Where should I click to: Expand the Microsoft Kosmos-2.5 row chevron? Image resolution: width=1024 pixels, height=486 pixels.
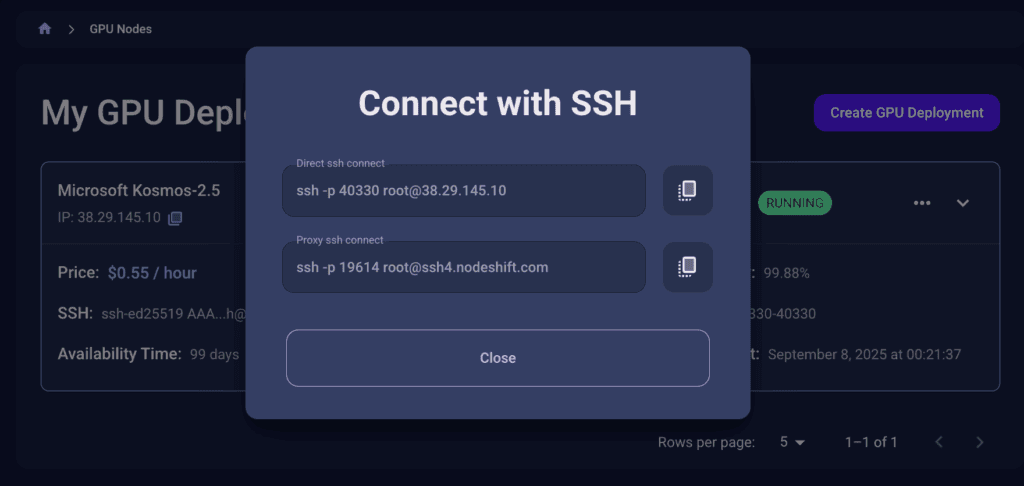pos(963,202)
